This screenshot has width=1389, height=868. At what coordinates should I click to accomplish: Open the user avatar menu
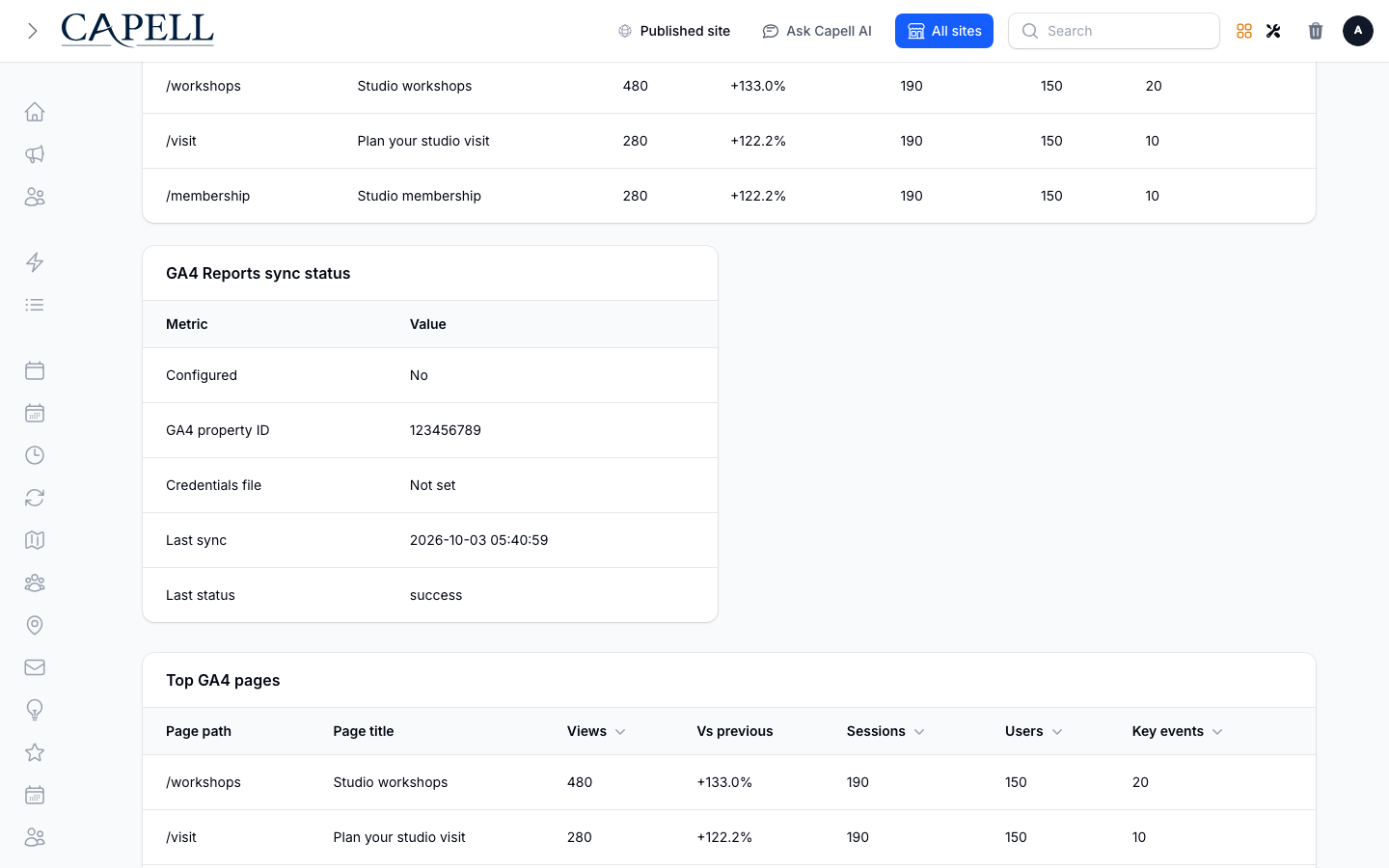[1358, 31]
